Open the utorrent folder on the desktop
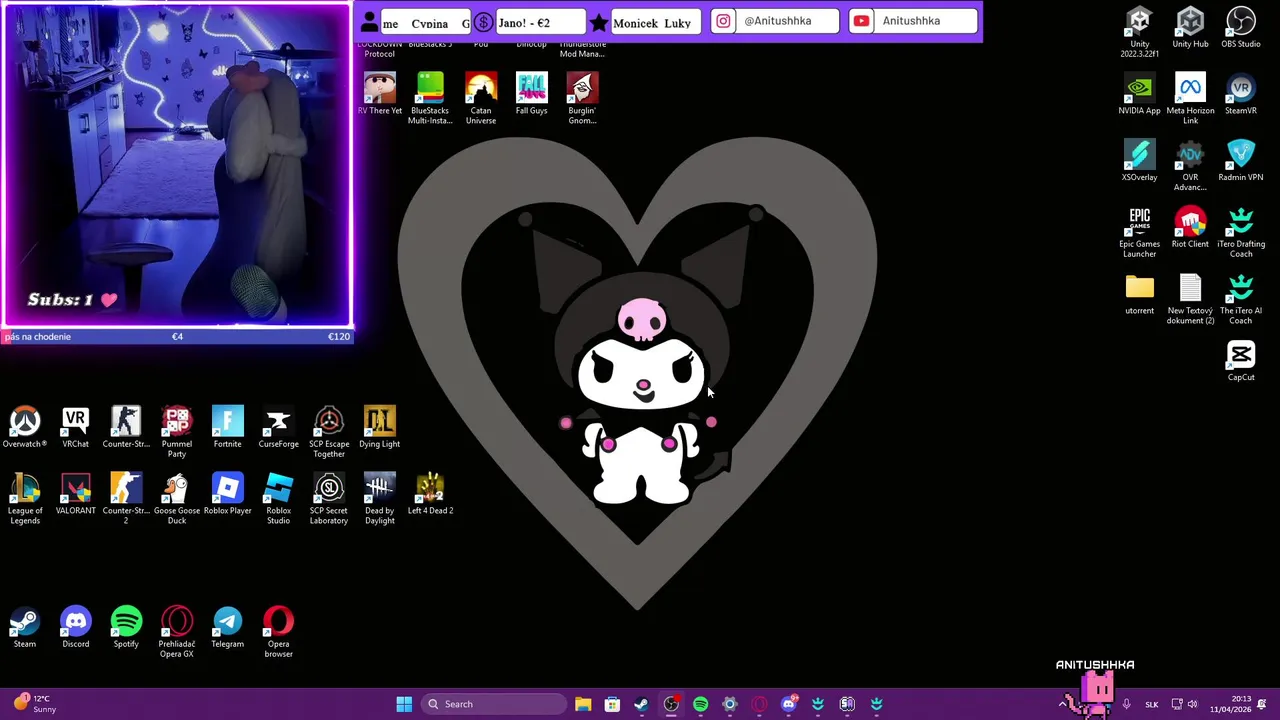Image resolution: width=1280 pixels, height=720 pixels. [1139, 294]
